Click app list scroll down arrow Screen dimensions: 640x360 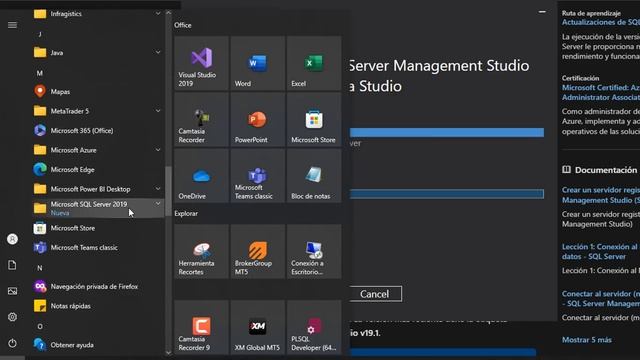(168, 353)
